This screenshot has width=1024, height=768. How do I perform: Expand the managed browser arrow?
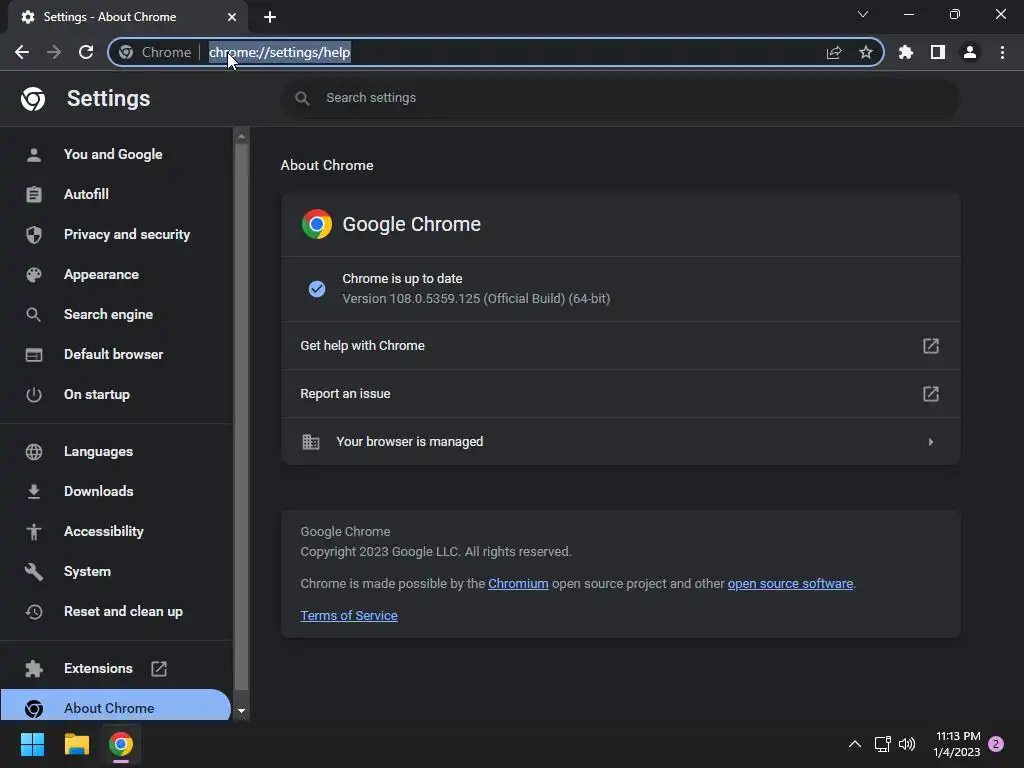click(x=931, y=442)
